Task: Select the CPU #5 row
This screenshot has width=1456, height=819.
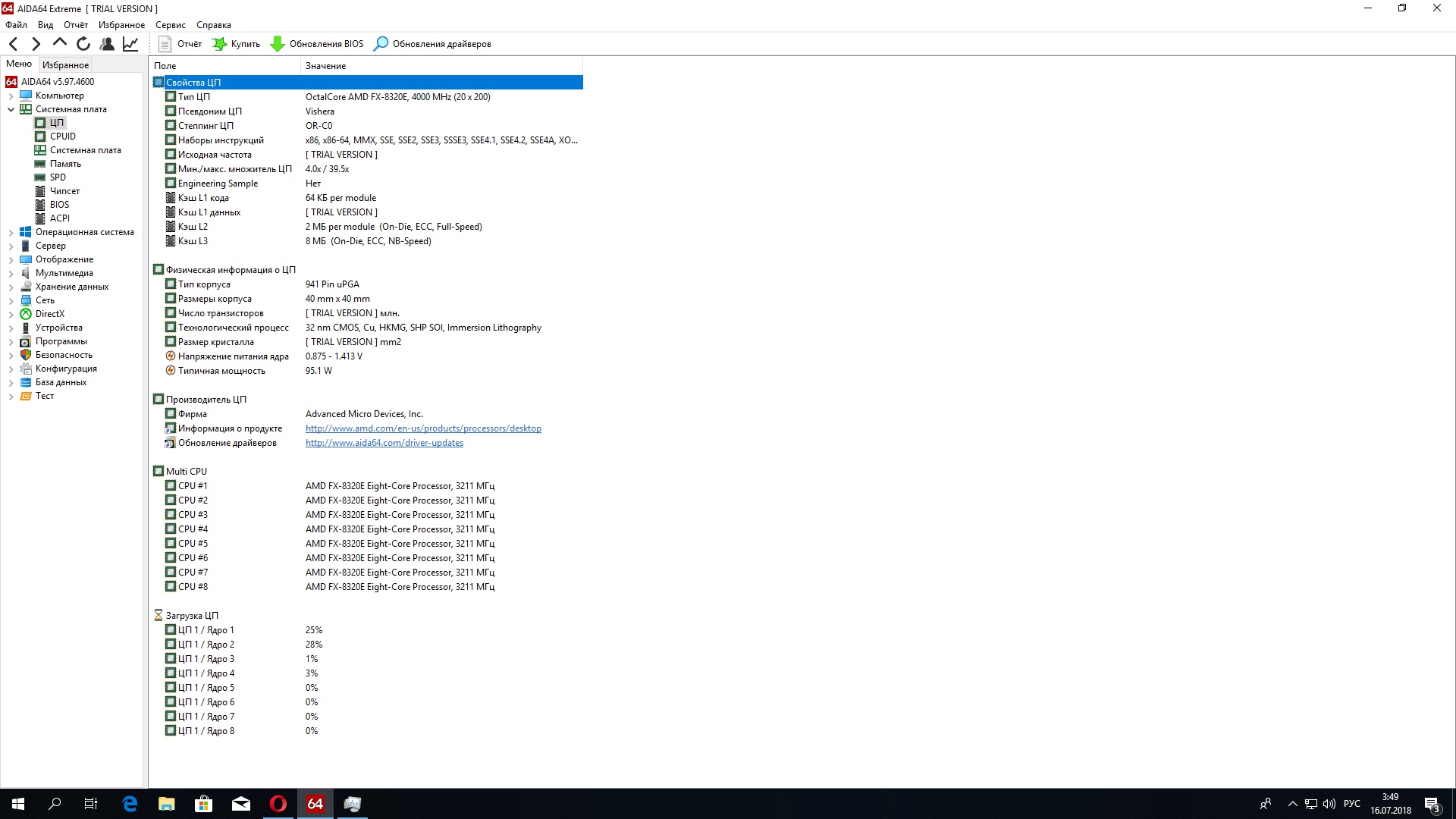Action: 367,544
